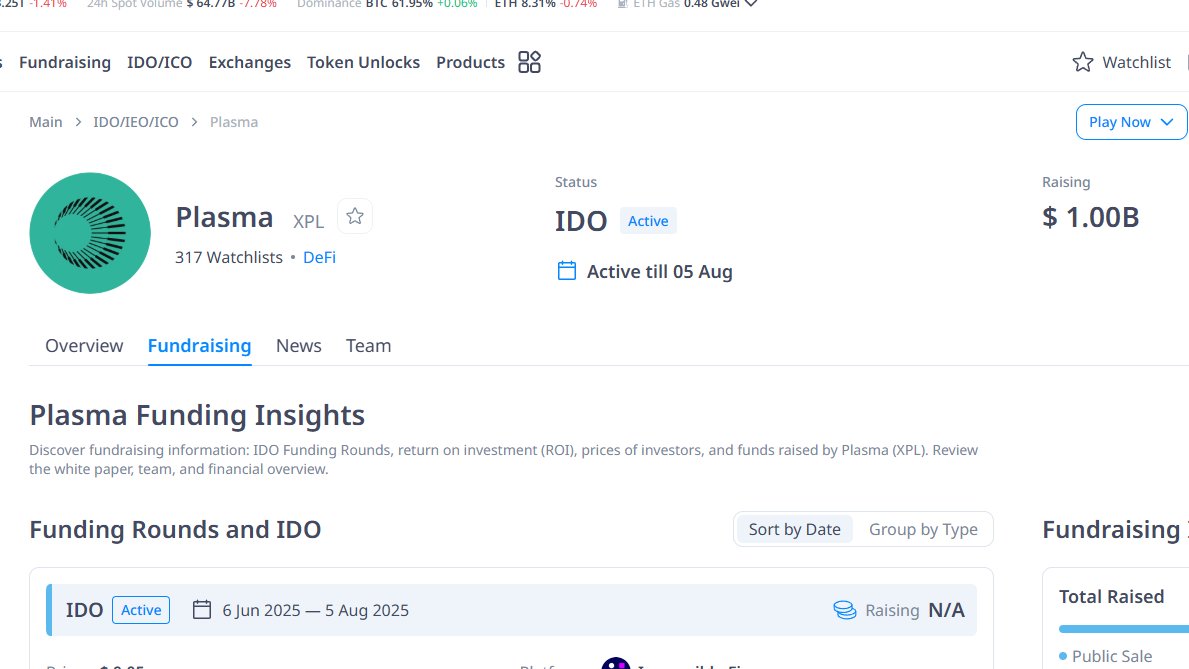Switch to the News tab
Screen dimensions: 1189x669
[x=299, y=346]
